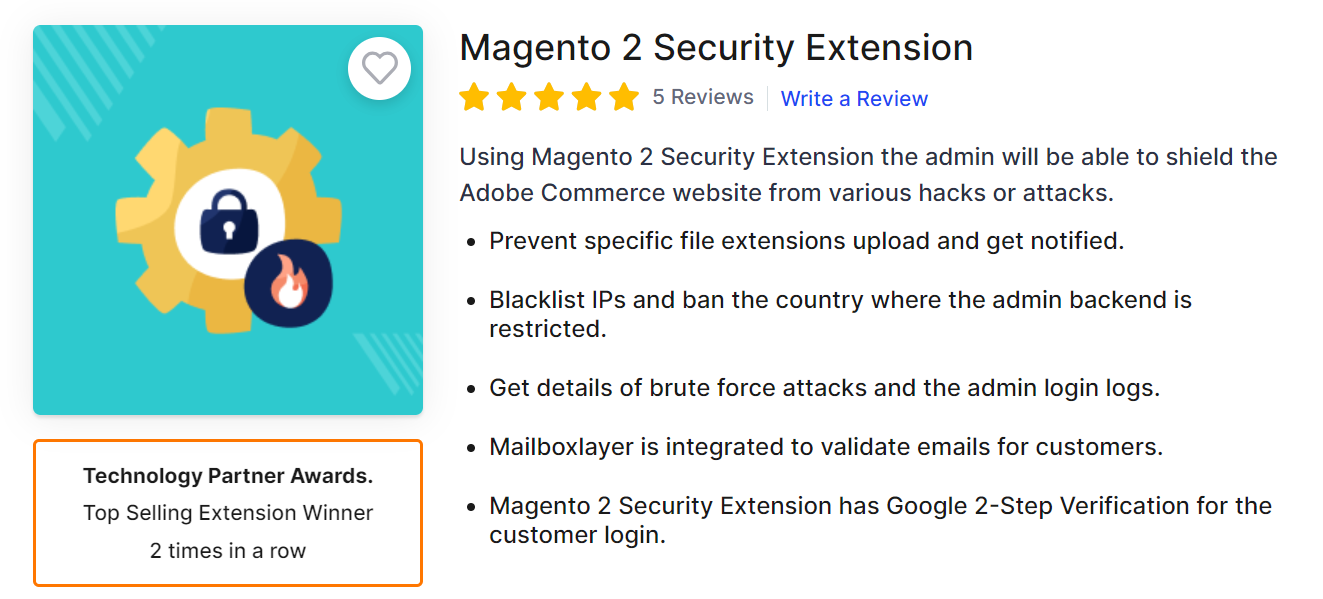Click the fifth rating star

[624, 97]
